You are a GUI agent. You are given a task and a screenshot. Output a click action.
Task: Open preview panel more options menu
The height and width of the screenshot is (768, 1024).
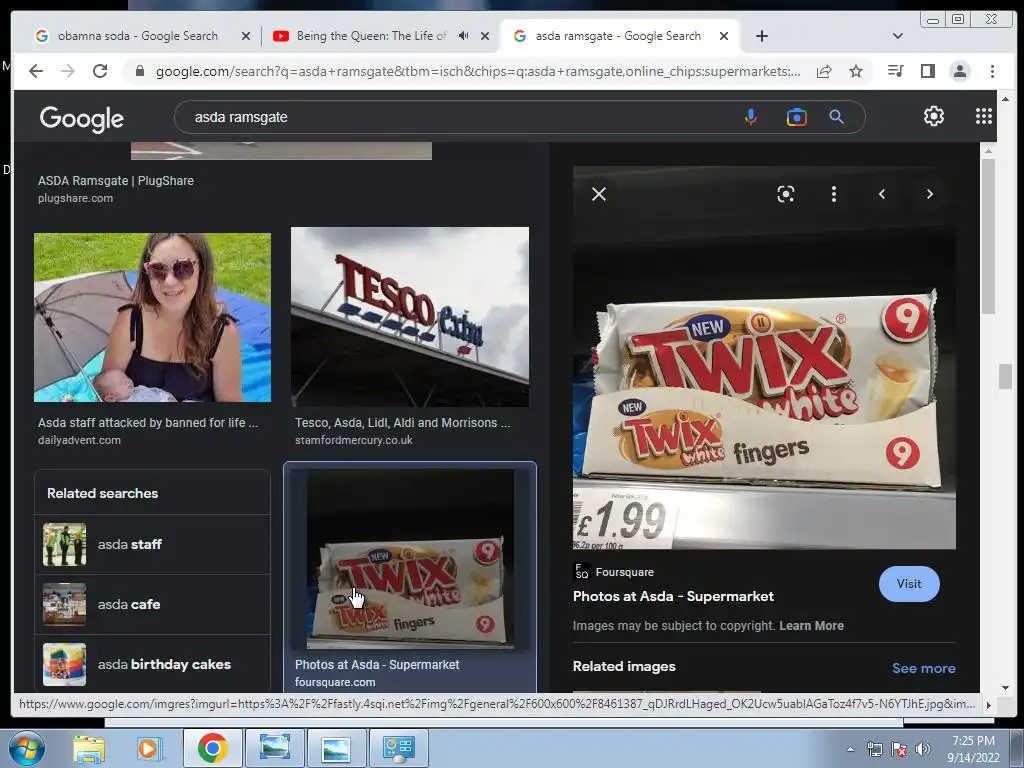click(833, 194)
